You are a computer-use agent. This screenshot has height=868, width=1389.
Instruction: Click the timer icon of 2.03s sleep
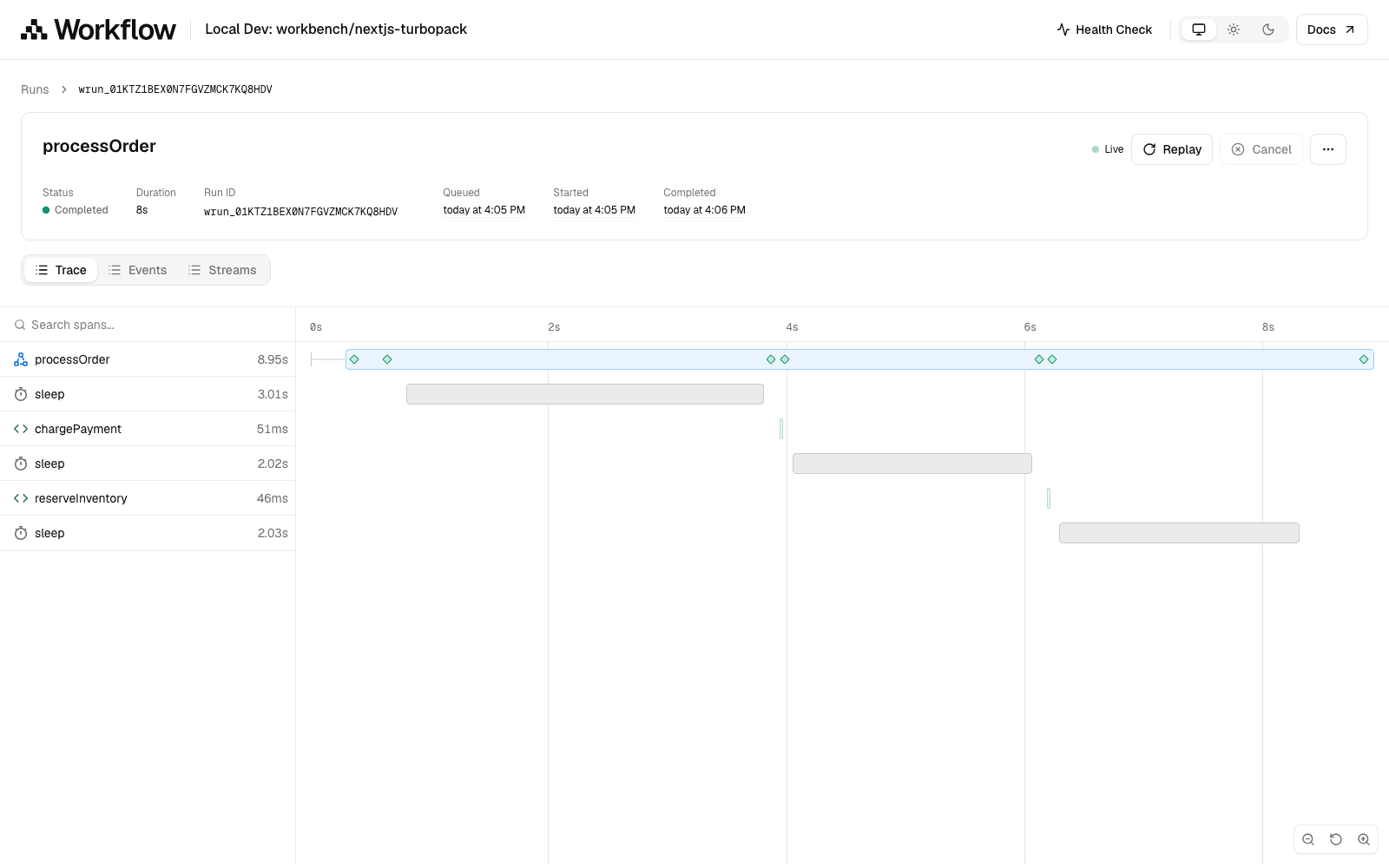pos(21,533)
